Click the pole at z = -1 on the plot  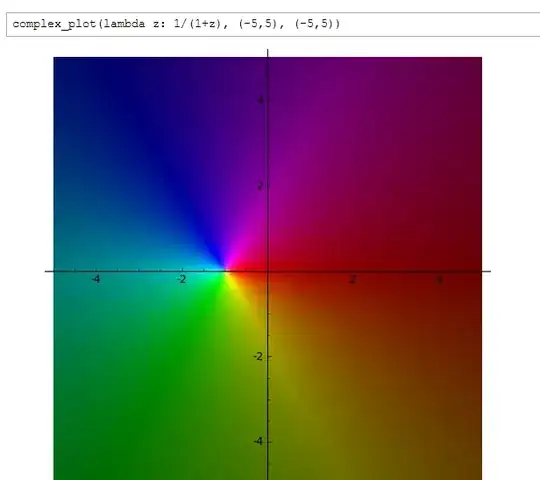[x=225, y=271]
